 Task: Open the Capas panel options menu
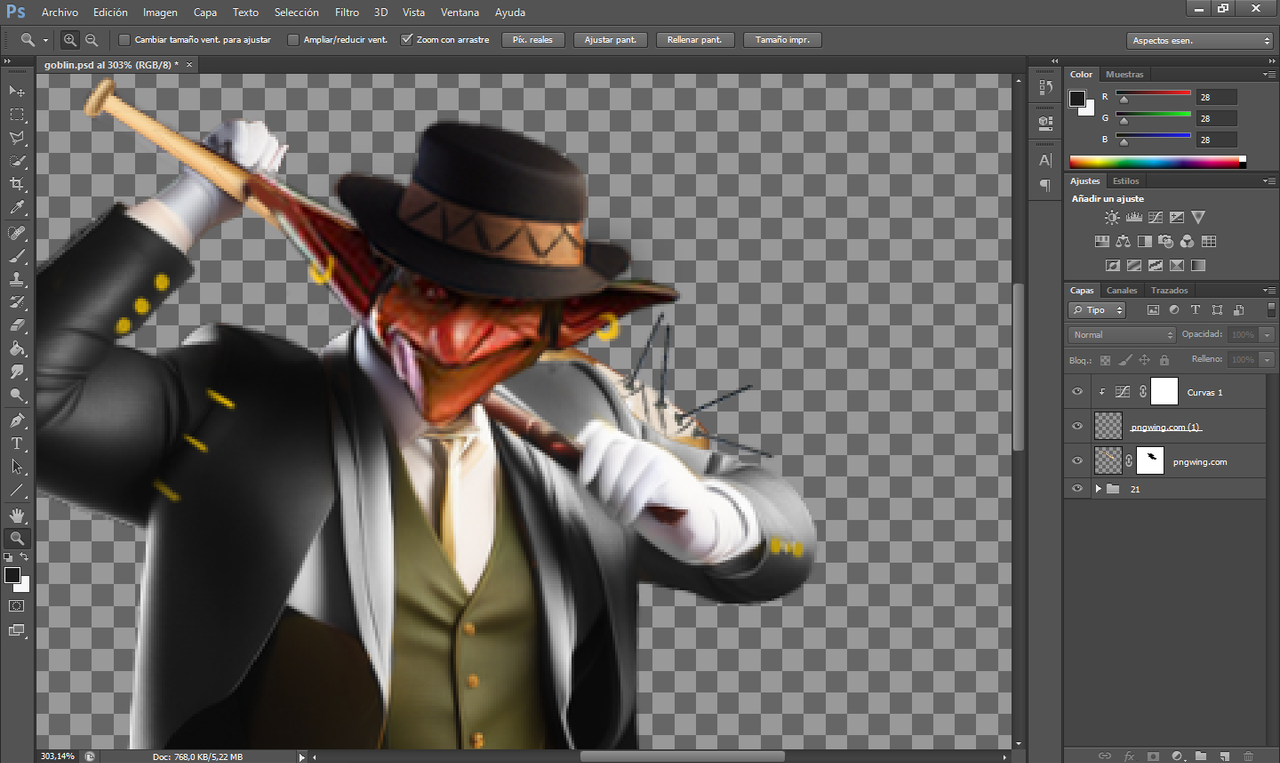1269,290
